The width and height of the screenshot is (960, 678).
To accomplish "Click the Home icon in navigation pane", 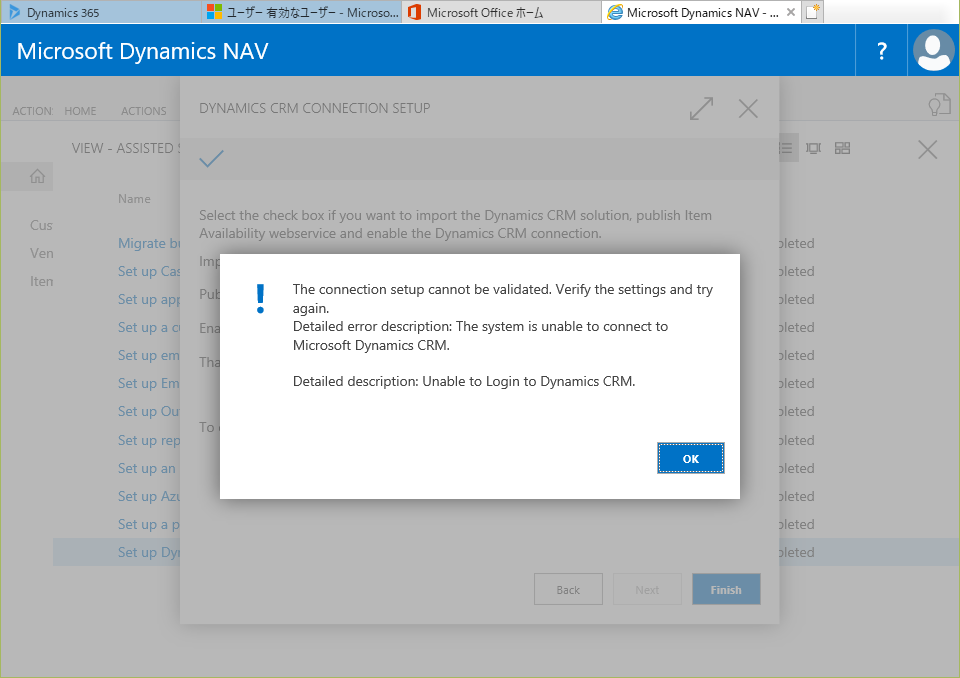I will point(37,176).
